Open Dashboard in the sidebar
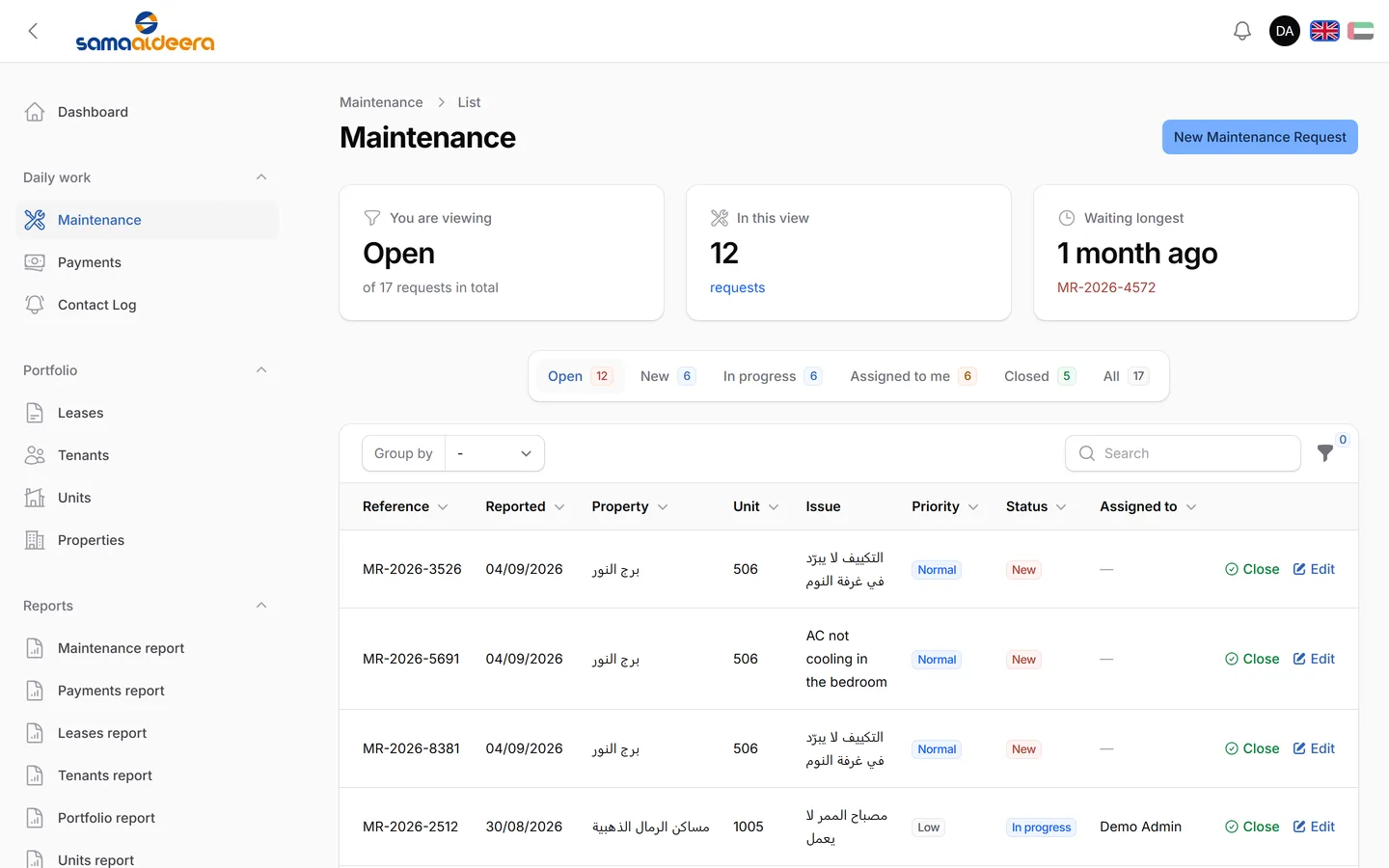Viewport: 1389px width, 868px height. pyautogui.click(x=147, y=112)
